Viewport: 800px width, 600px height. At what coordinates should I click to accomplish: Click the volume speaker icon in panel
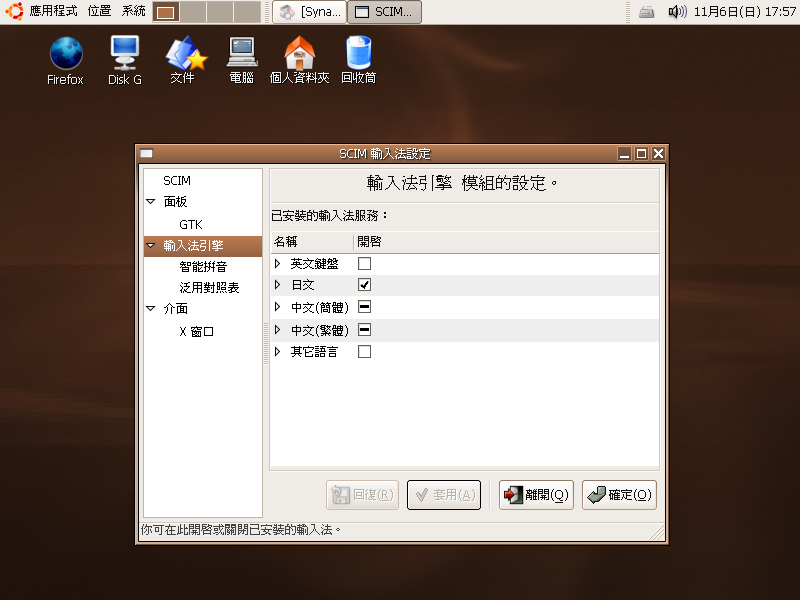click(x=678, y=11)
